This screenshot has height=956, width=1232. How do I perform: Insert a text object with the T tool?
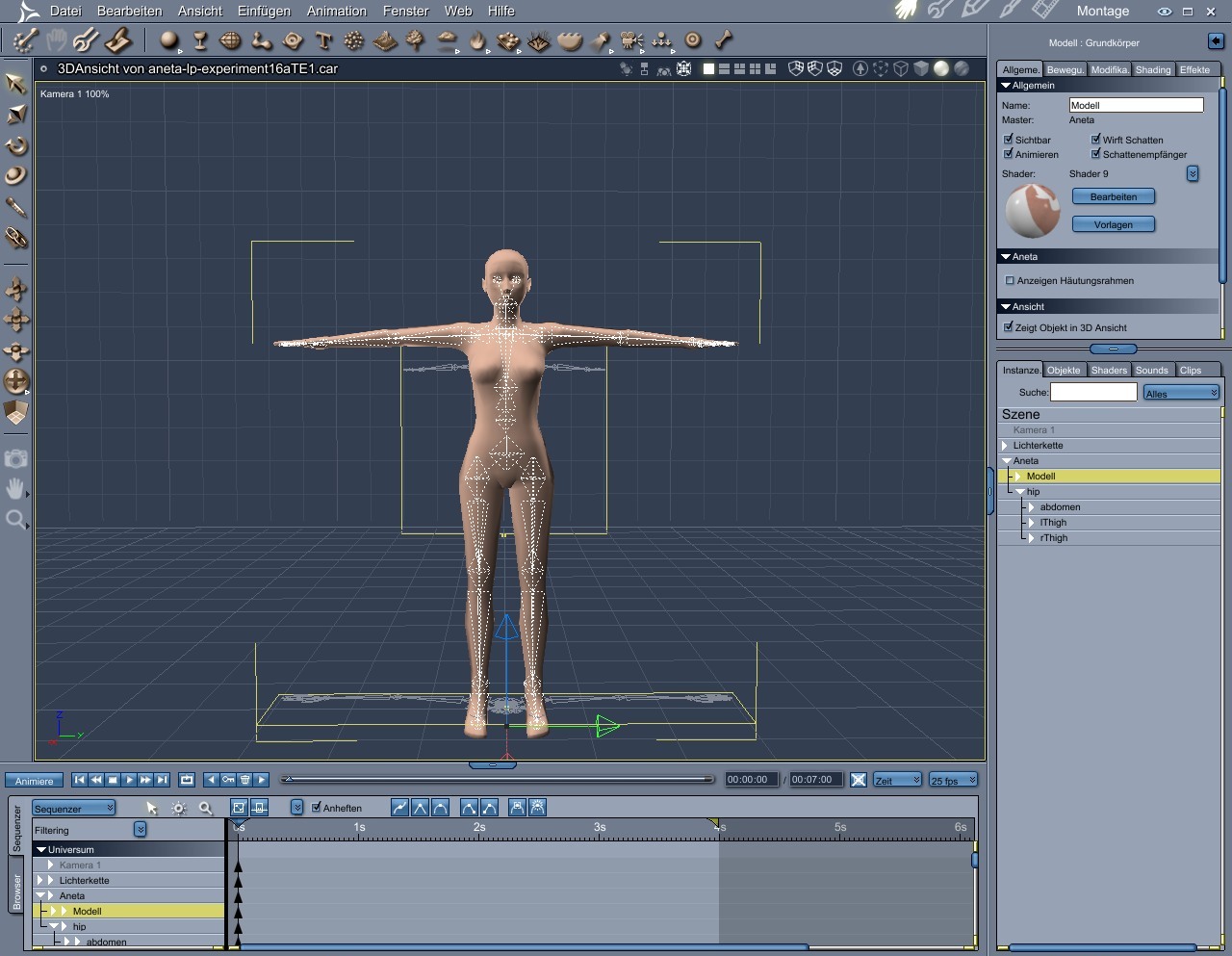click(323, 40)
